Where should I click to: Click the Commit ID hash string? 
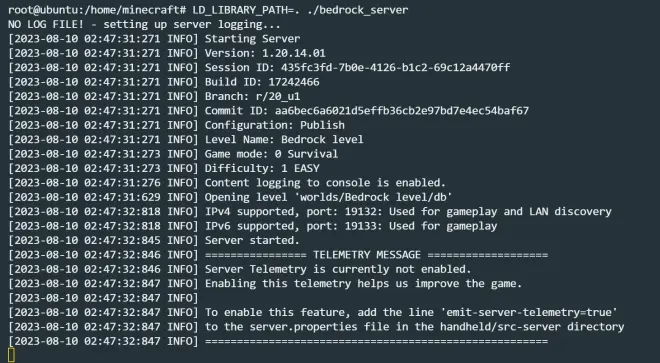(x=402, y=111)
